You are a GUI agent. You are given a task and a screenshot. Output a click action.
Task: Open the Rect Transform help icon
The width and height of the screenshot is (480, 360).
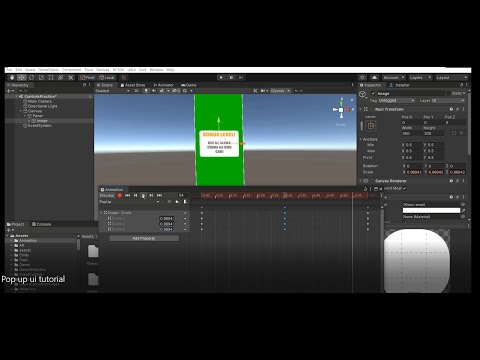(x=451, y=109)
